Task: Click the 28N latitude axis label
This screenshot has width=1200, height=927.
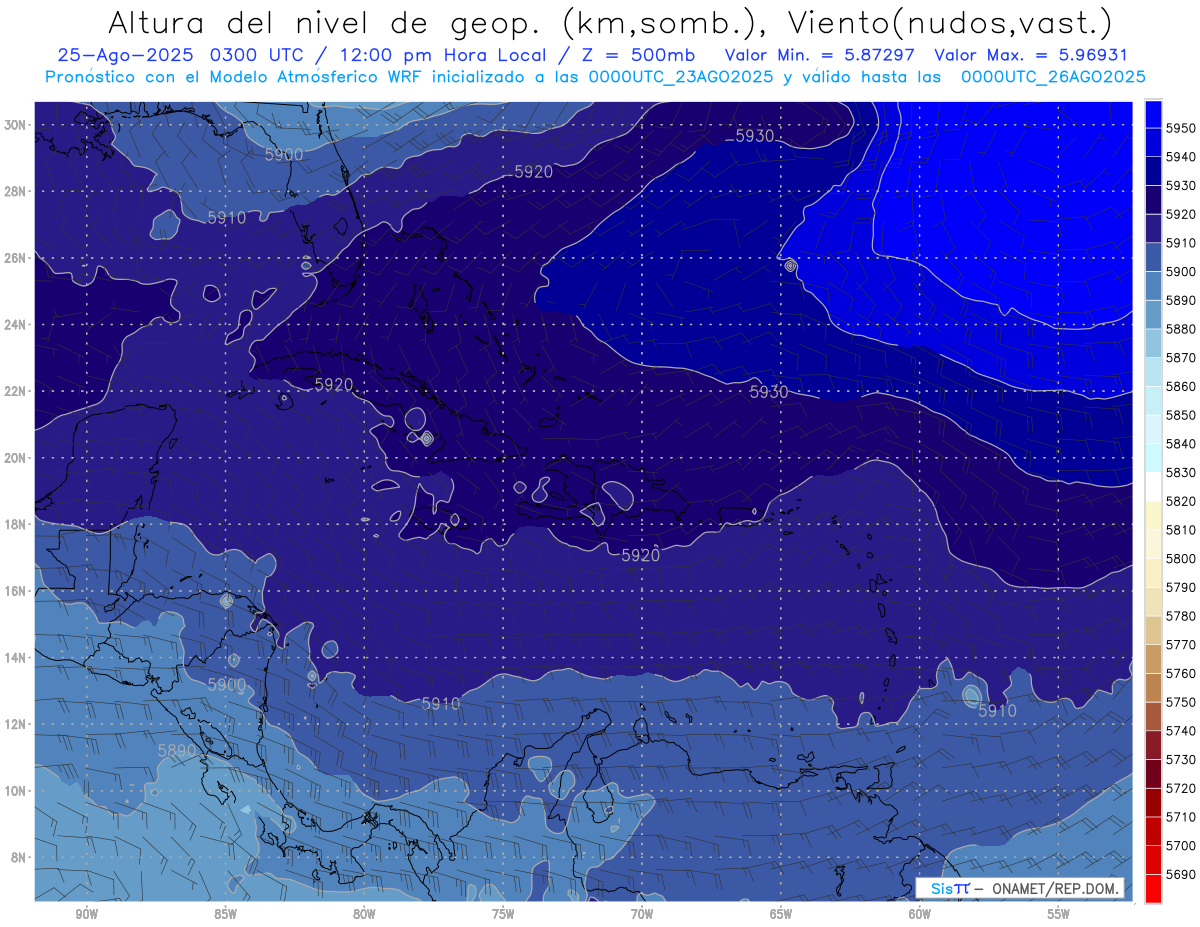Action: coord(15,191)
